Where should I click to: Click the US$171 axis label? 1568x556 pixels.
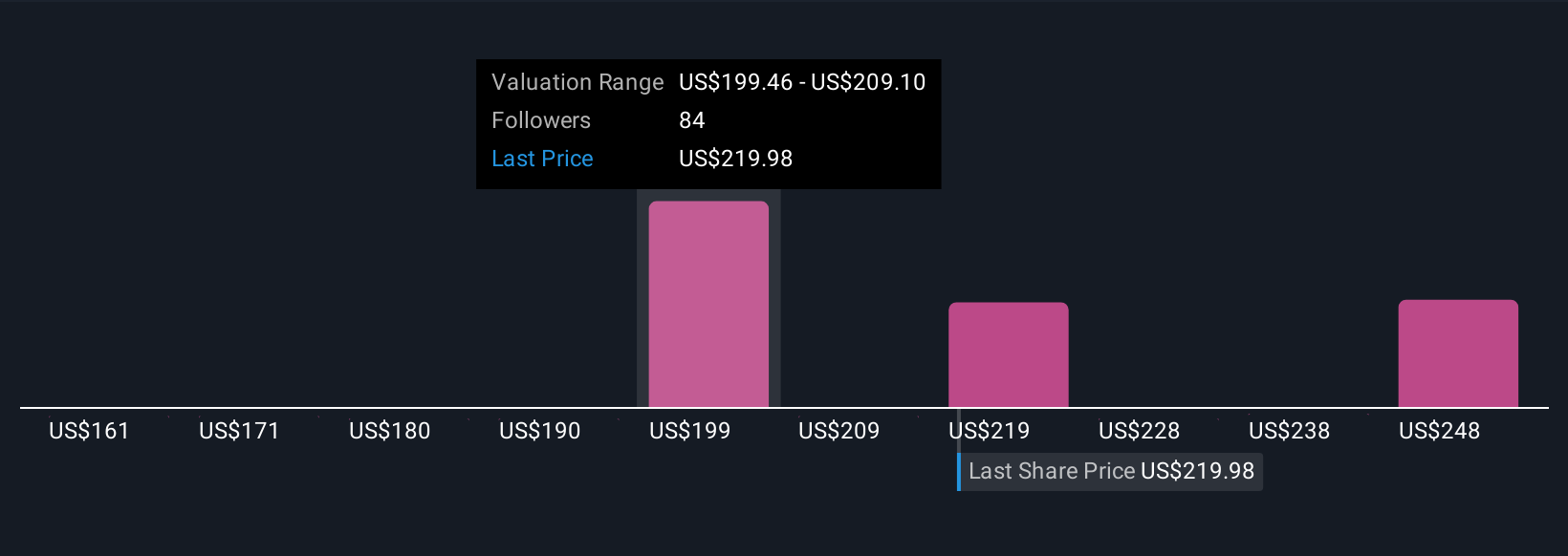[x=239, y=431]
